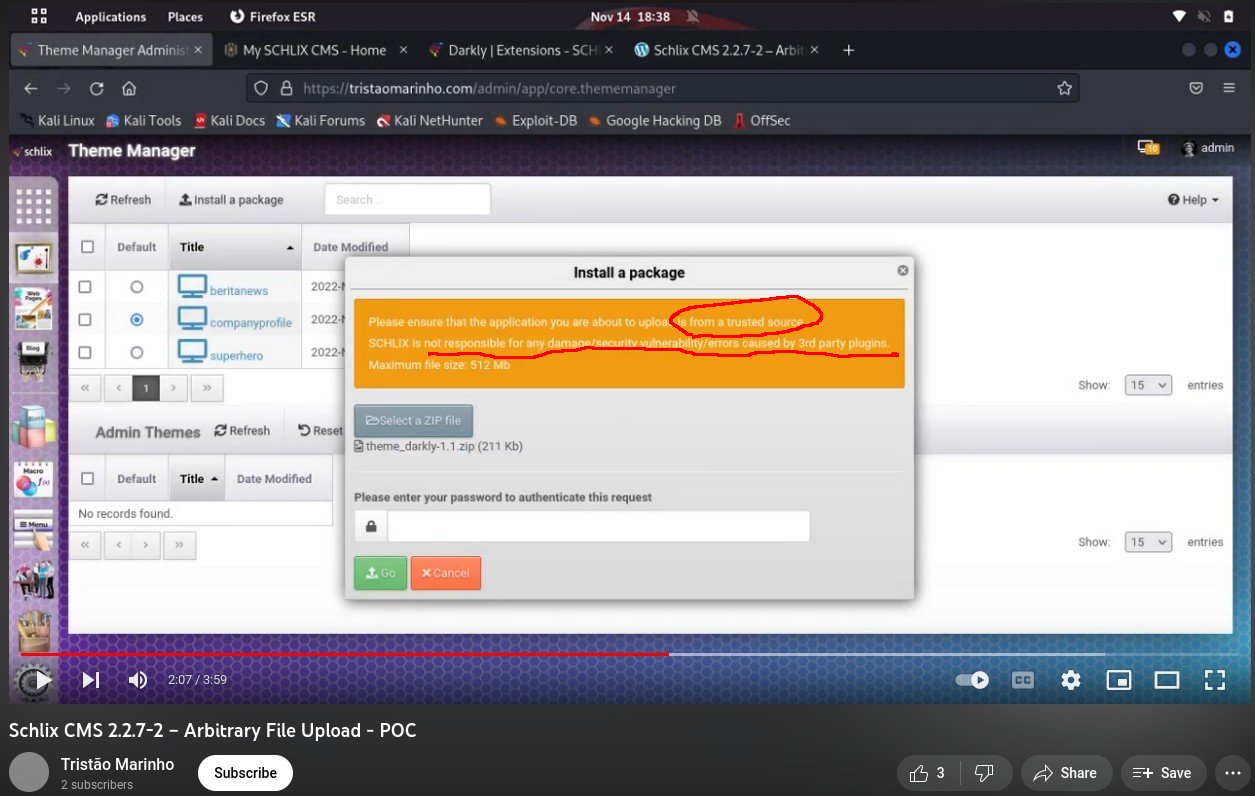Open Kali Linux bookmark
Screen dimensions: 1255x796
[x=57, y=120]
